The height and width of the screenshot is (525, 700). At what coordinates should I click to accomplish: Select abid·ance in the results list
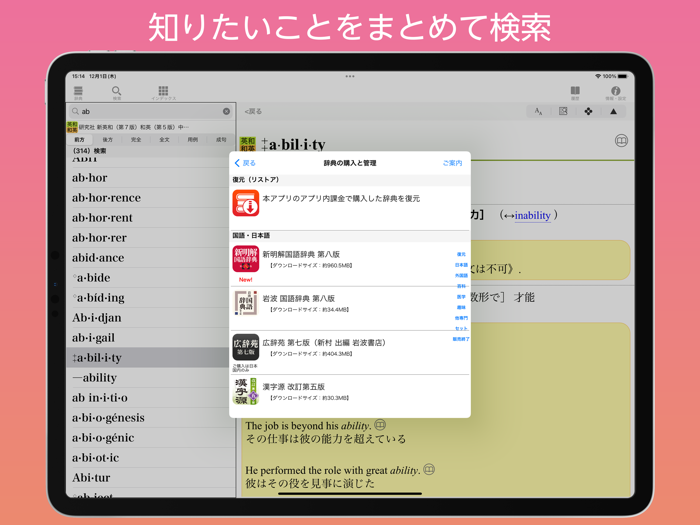[x=151, y=258]
